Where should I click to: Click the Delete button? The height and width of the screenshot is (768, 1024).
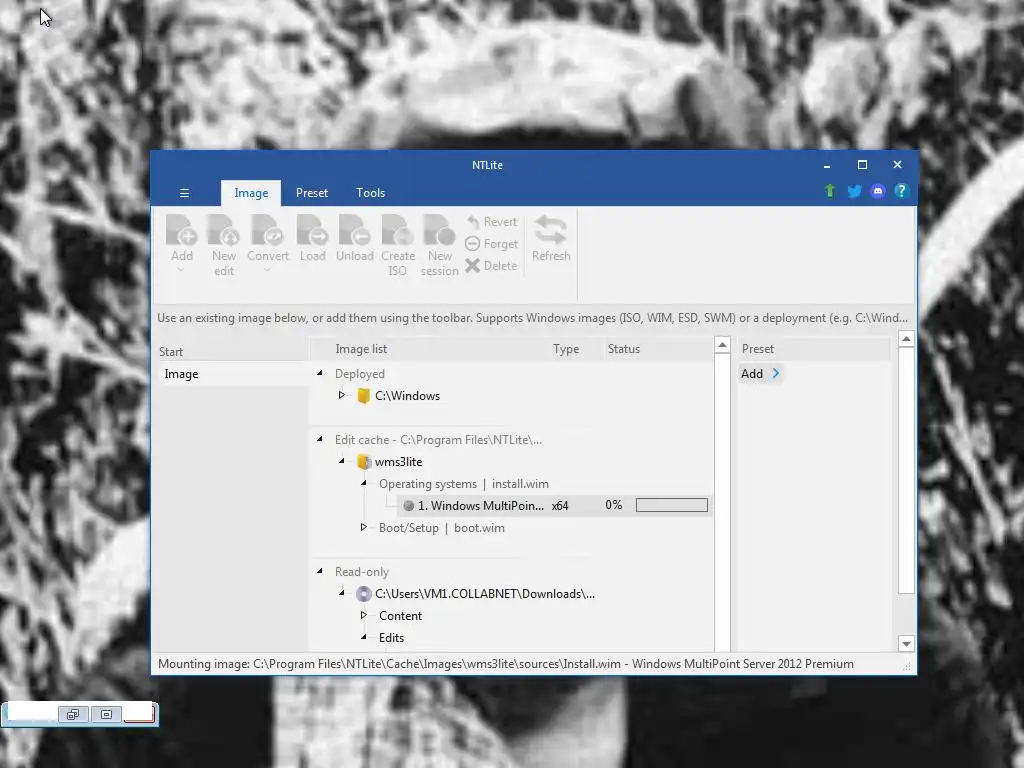[x=491, y=266]
